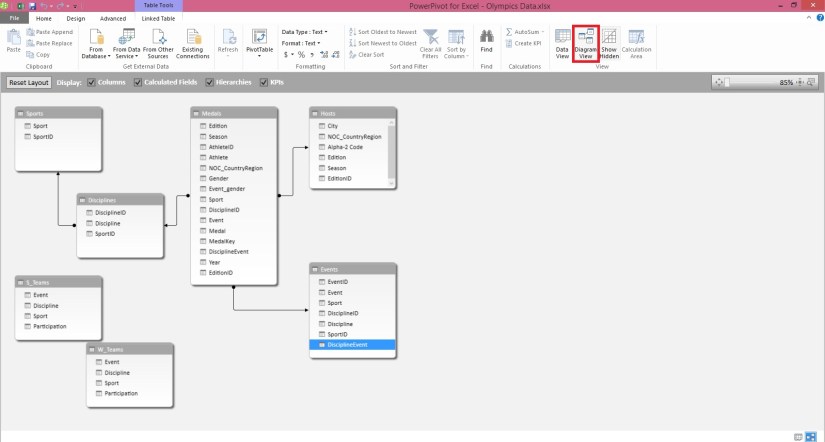Open the Help question mark icon
The width and height of the screenshot is (825, 442).
coord(820,18)
